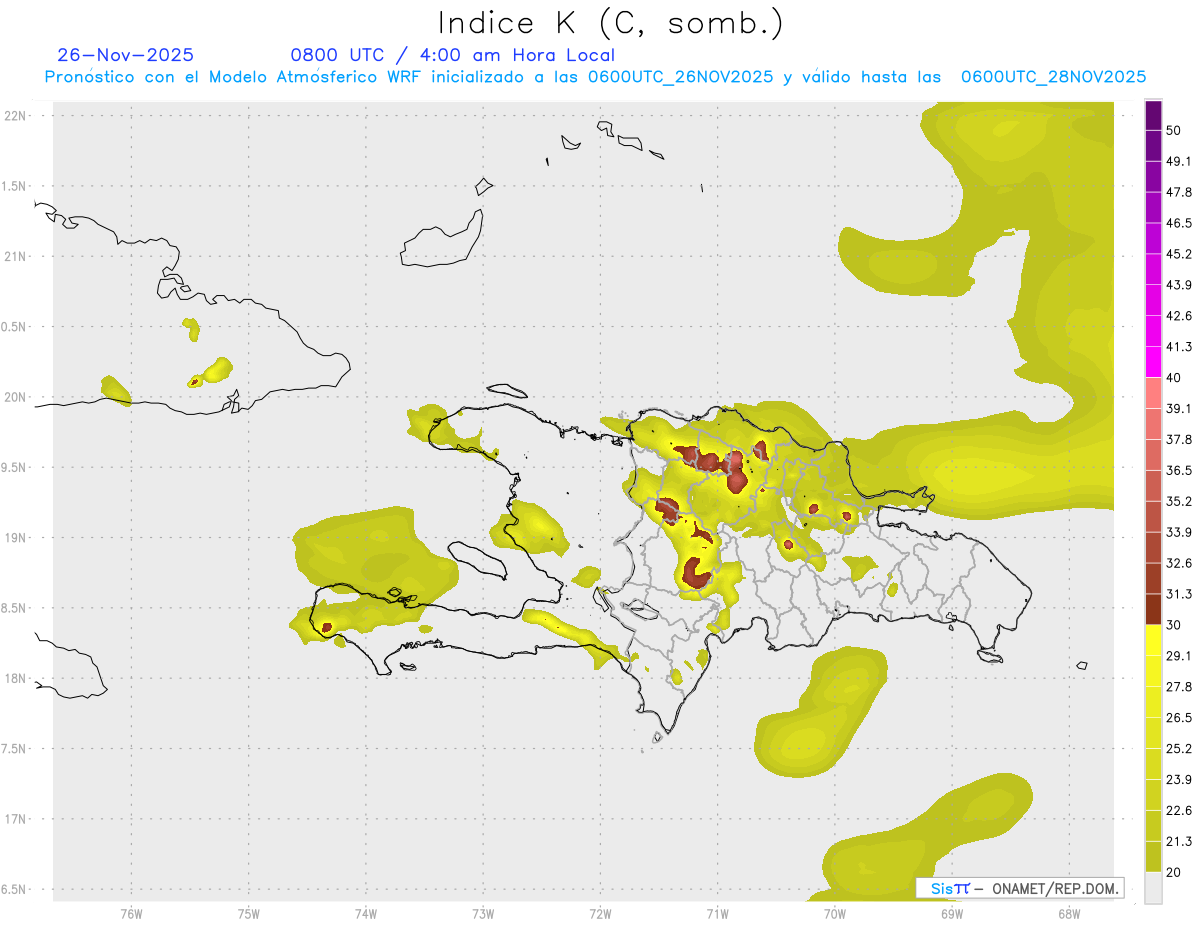Screen dimensions: 1200x927
Task: Click the colorbar value '23.9'
Action: click(1178, 780)
